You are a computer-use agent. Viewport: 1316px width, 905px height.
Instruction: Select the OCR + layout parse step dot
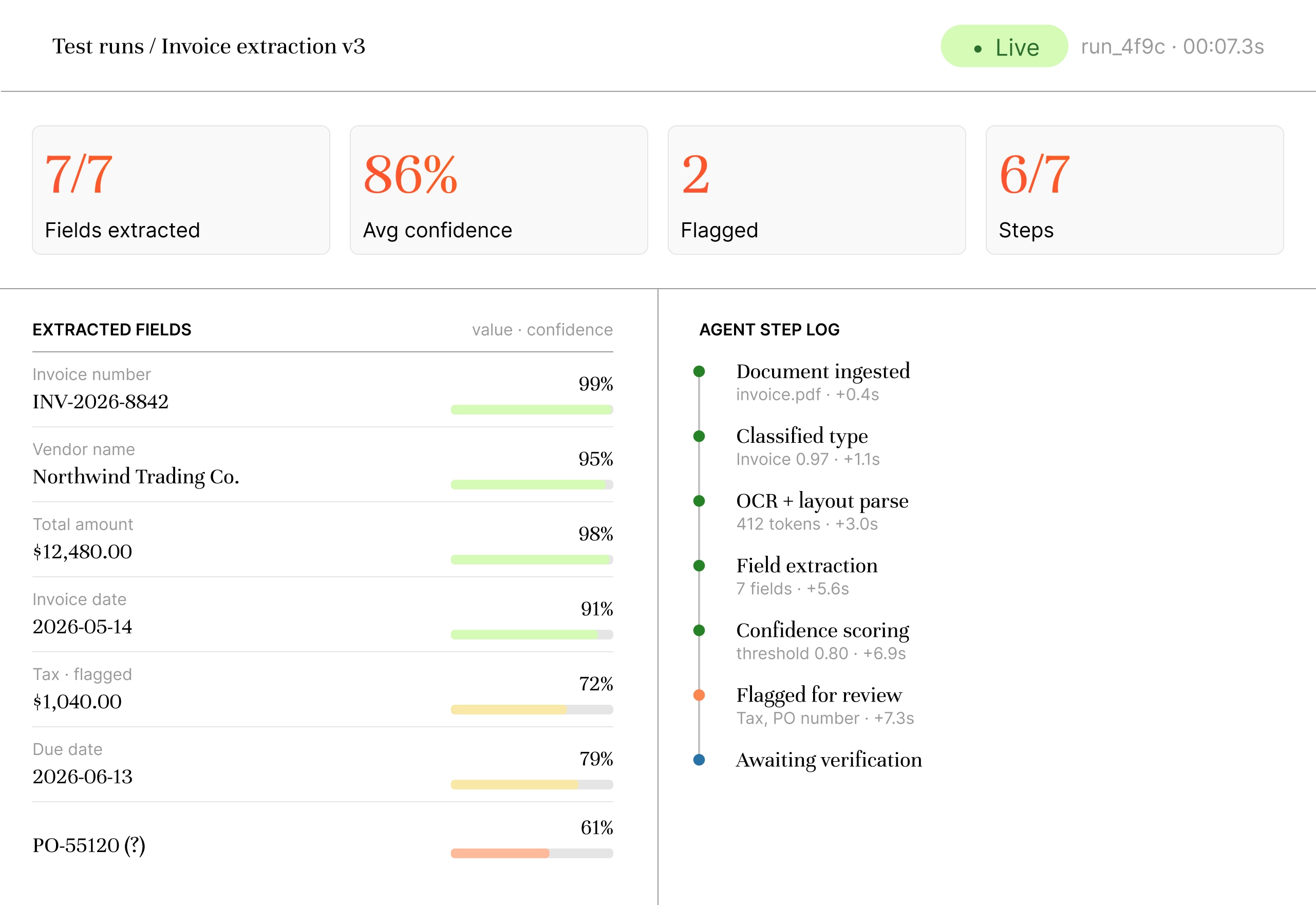[699, 501]
